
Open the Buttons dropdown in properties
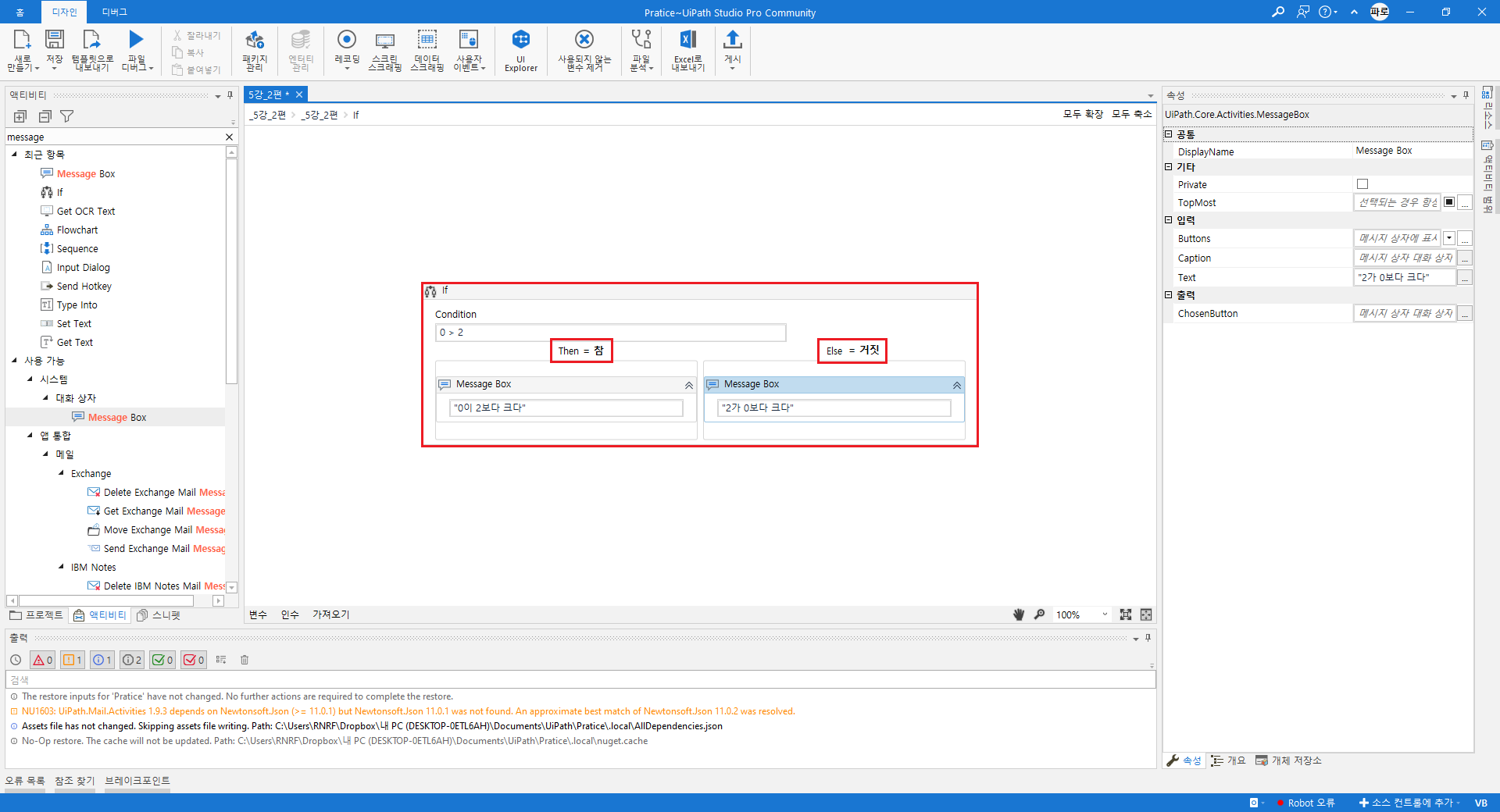1449,238
